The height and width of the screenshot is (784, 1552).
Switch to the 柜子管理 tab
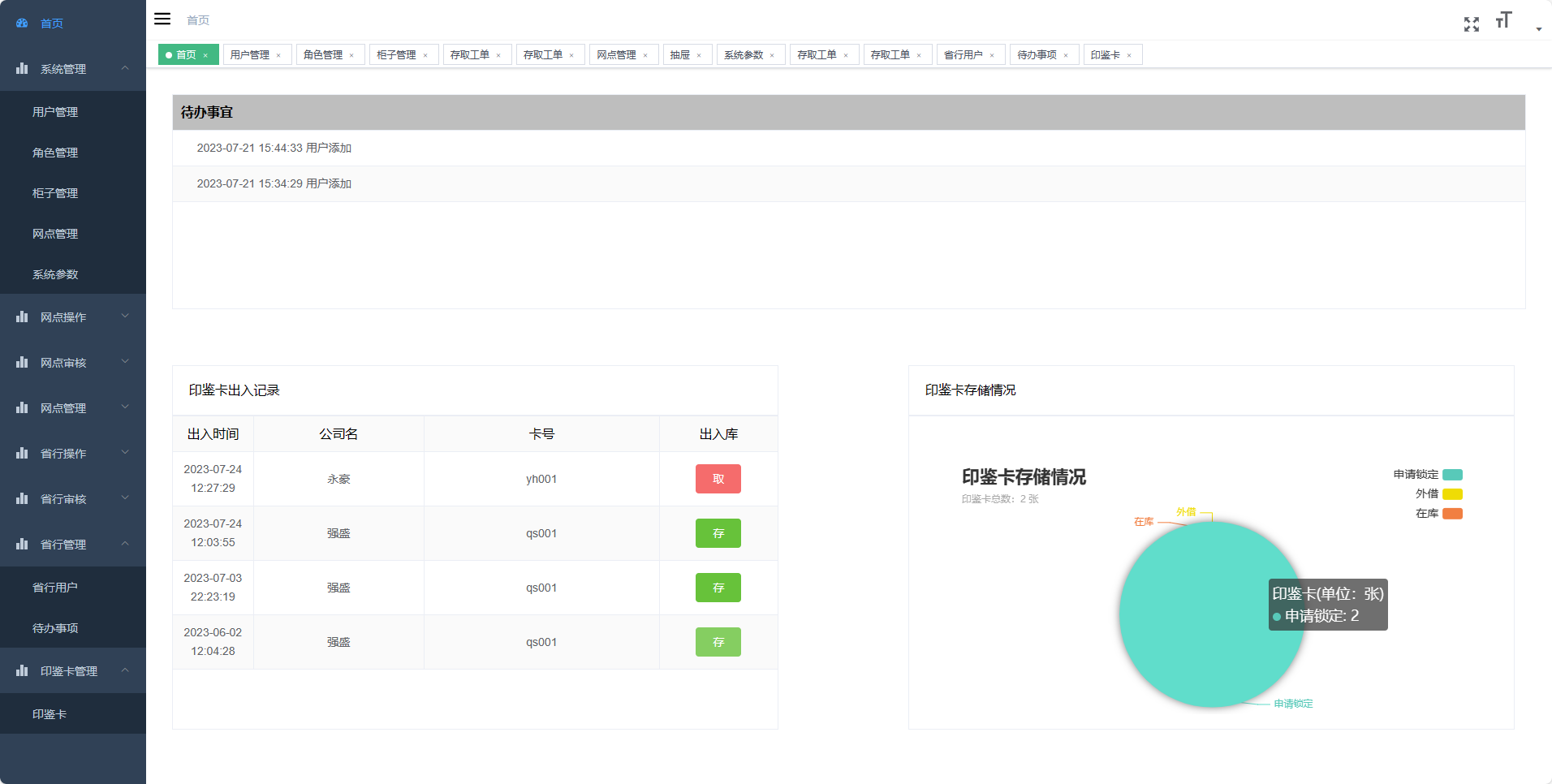coord(396,55)
